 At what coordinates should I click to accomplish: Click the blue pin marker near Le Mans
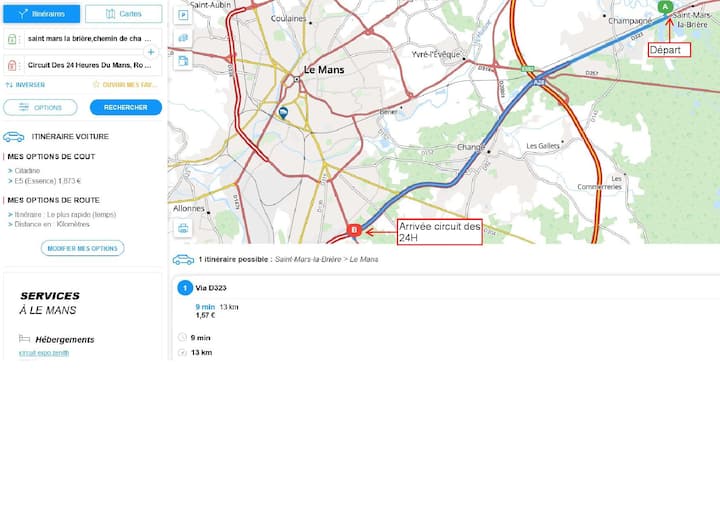pyautogui.click(x=283, y=113)
